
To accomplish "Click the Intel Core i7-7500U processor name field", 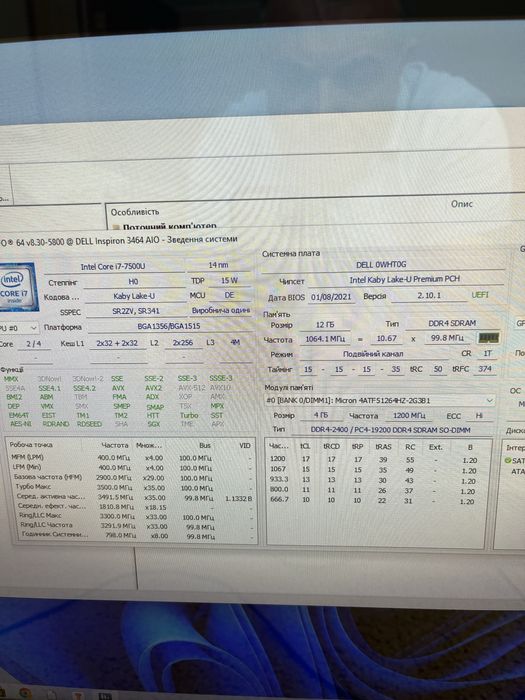I will 113,267.
